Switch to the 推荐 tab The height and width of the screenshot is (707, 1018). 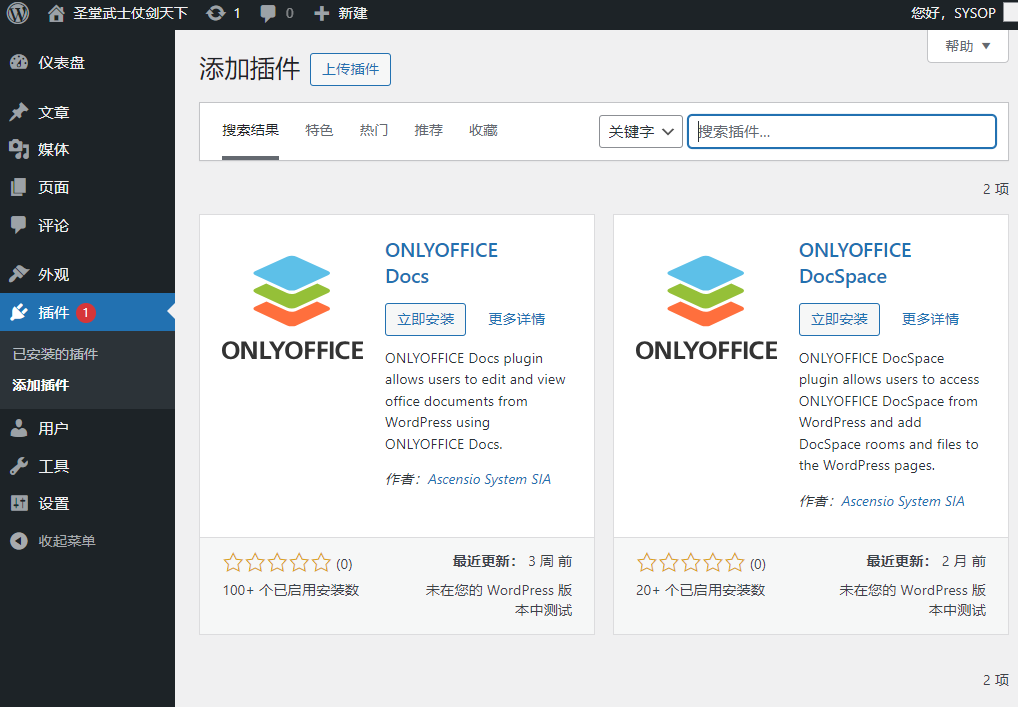click(428, 130)
